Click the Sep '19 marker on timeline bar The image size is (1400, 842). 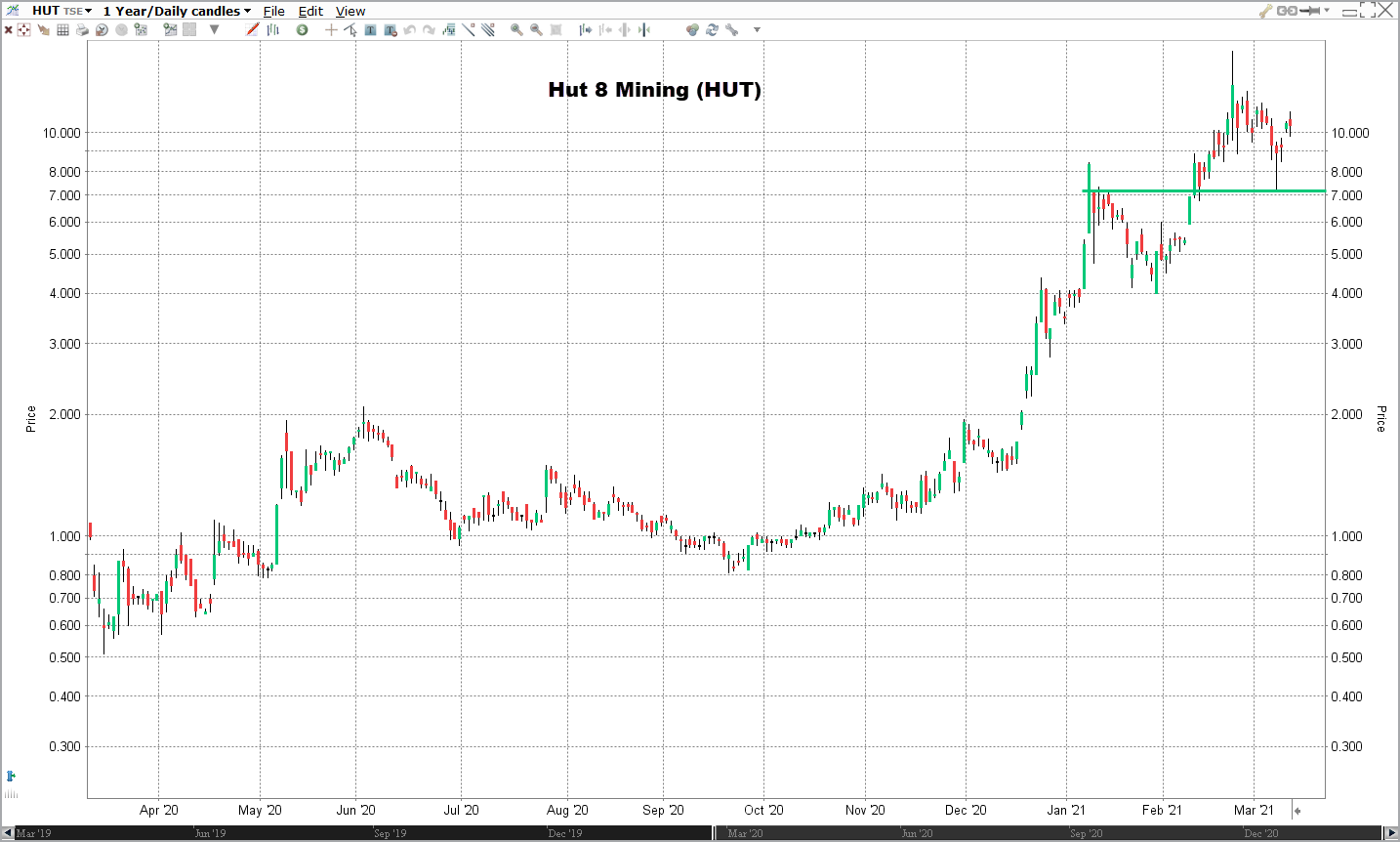[390, 833]
